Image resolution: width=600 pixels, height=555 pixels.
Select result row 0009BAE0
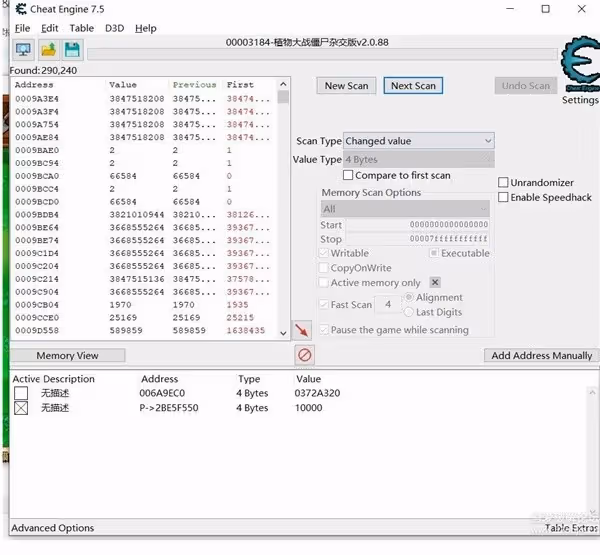pos(144,150)
